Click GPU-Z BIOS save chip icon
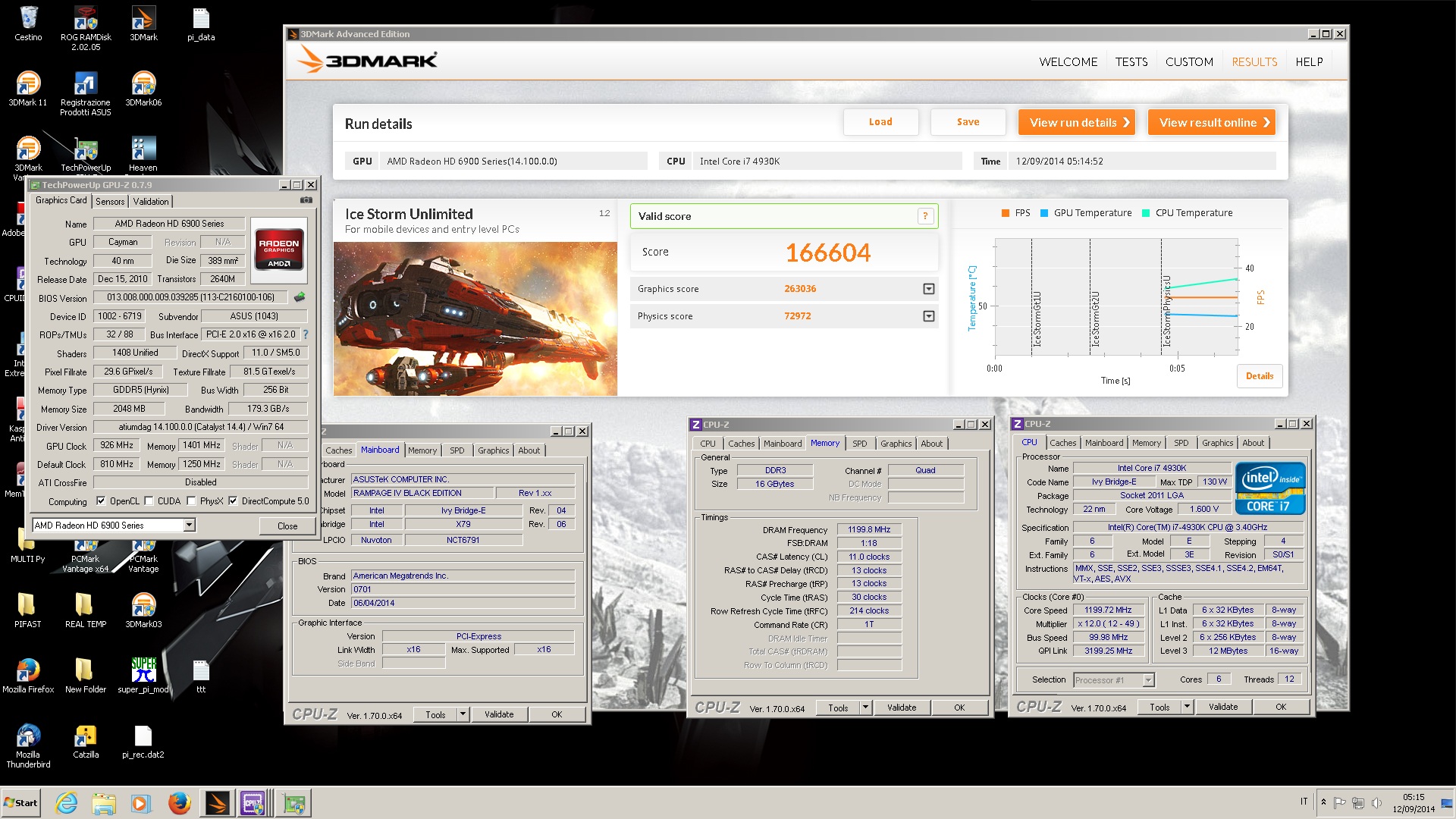 tap(300, 297)
